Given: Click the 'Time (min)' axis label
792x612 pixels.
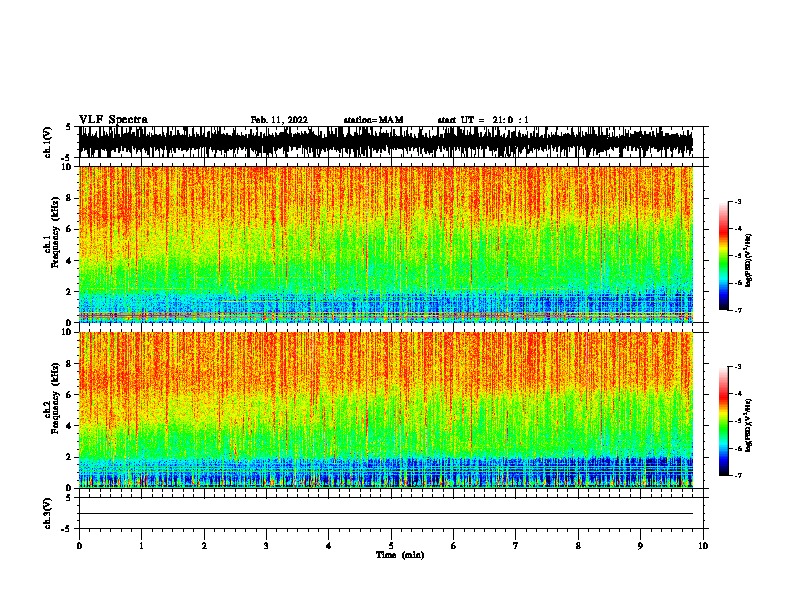Looking at the screenshot, I should (x=400, y=555).
